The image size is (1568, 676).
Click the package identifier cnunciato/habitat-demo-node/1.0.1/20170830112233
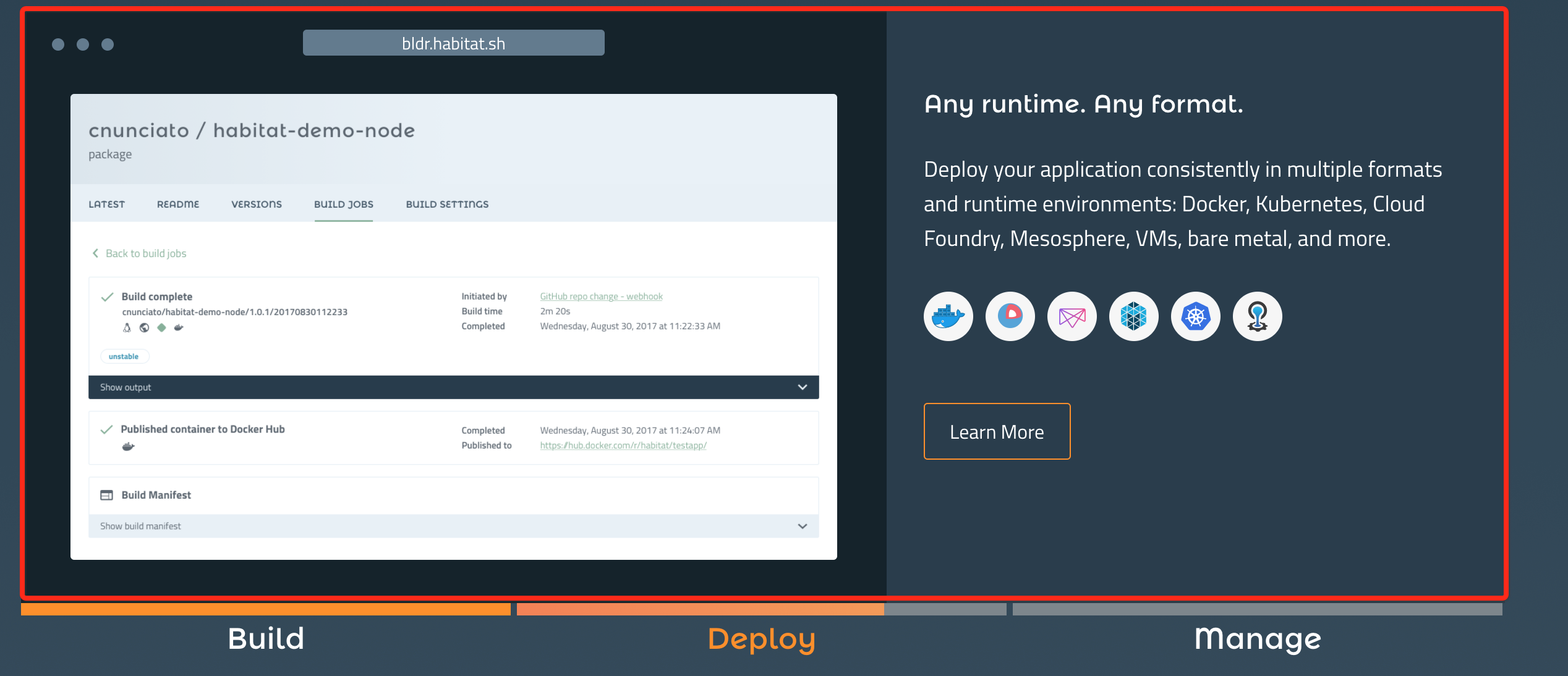pos(235,312)
